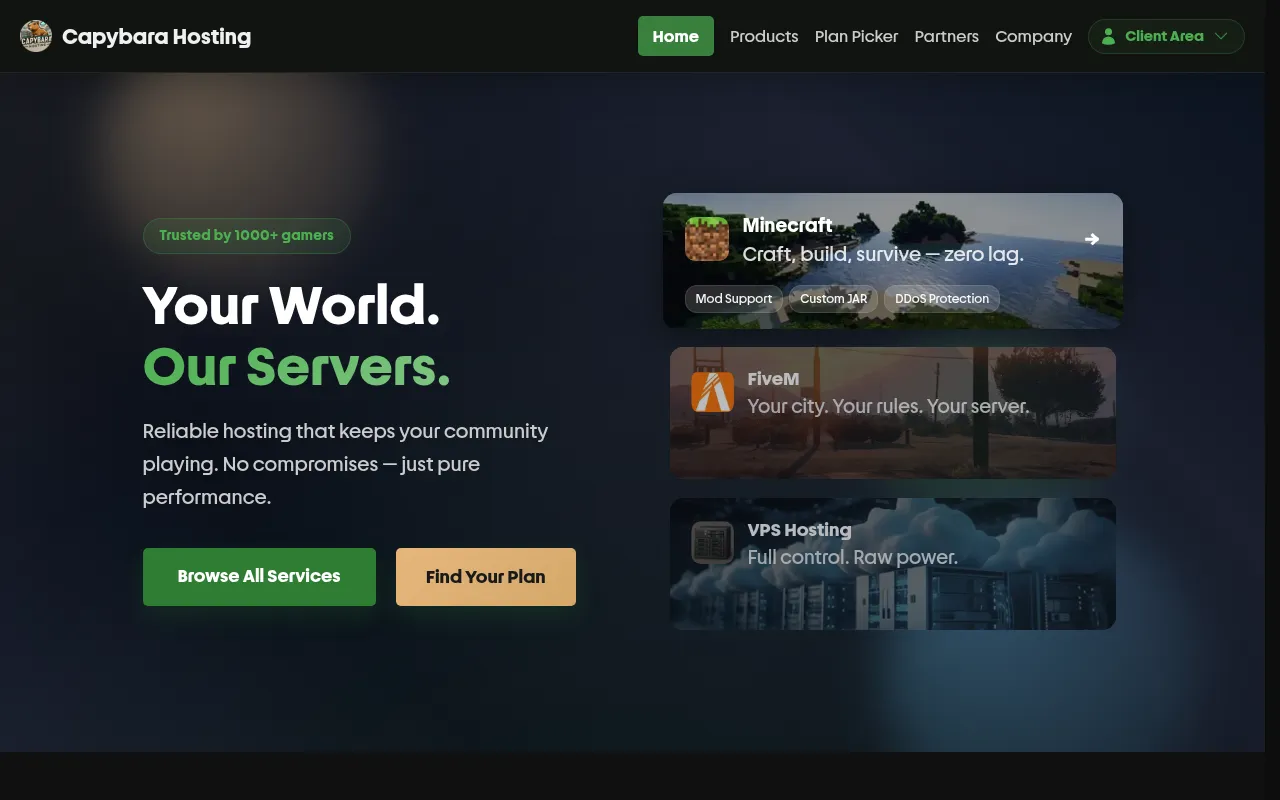
Task: Click the Custom JAR tag
Action: (834, 298)
